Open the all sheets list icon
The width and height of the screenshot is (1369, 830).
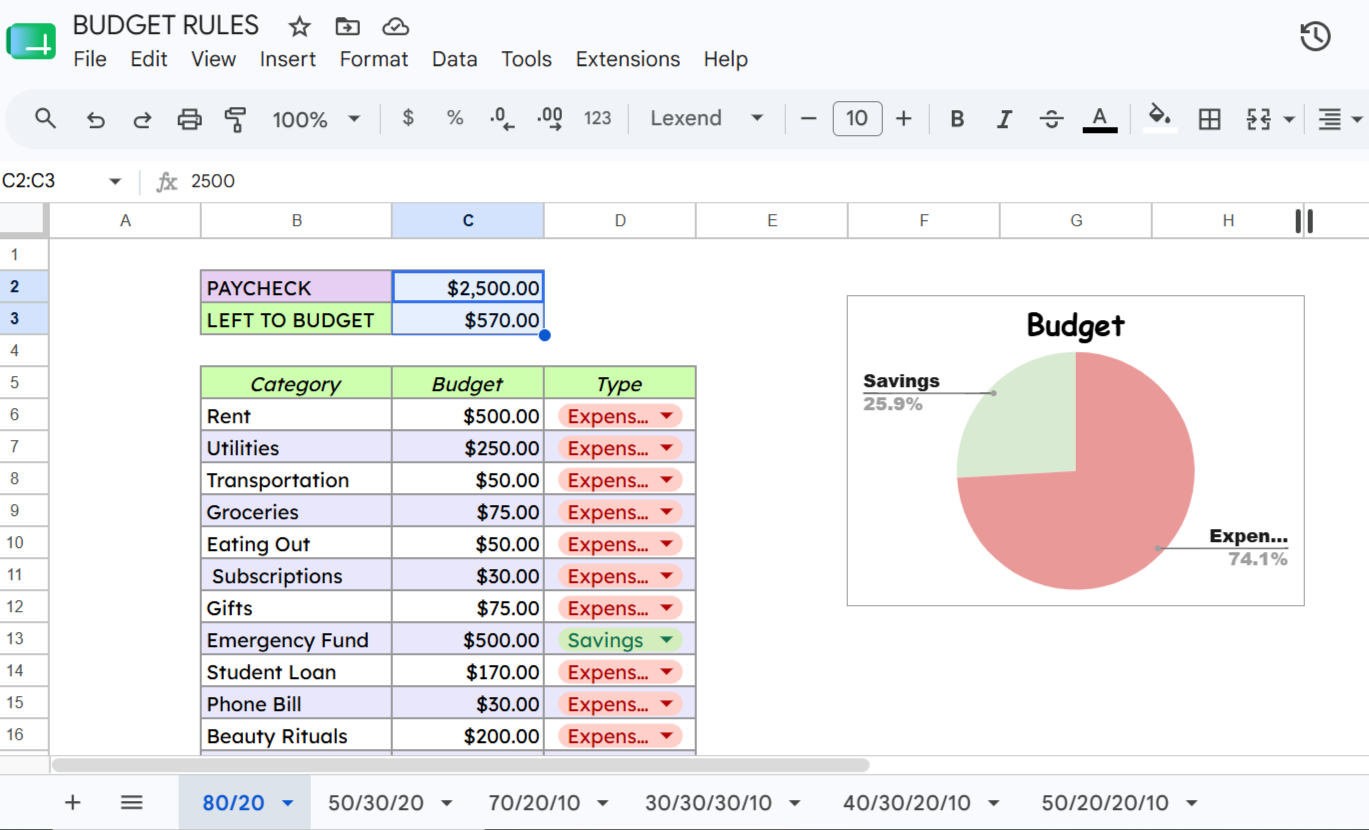point(131,802)
